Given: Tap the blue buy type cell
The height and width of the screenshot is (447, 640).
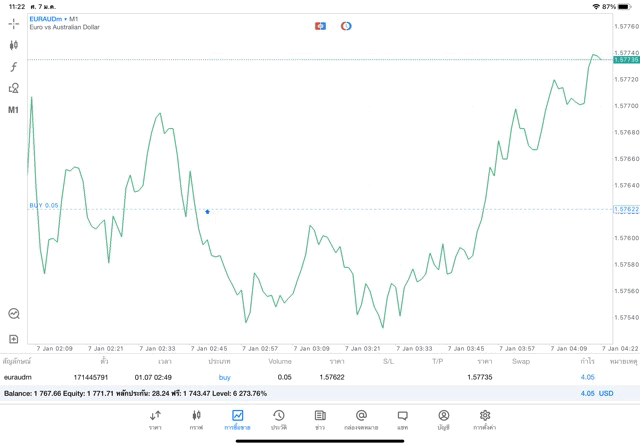Looking at the screenshot, I should 224,377.
